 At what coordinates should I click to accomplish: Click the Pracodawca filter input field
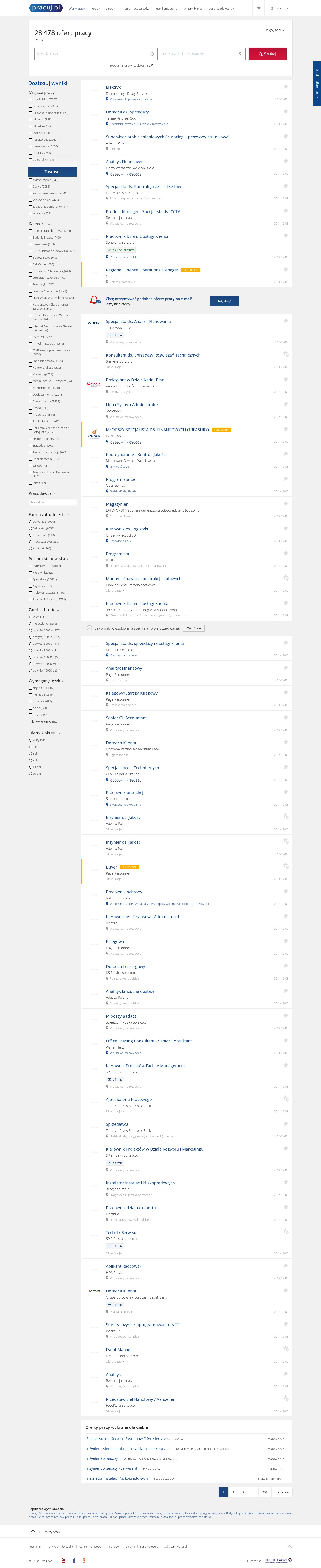pyautogui.click(x=53, y=503)
